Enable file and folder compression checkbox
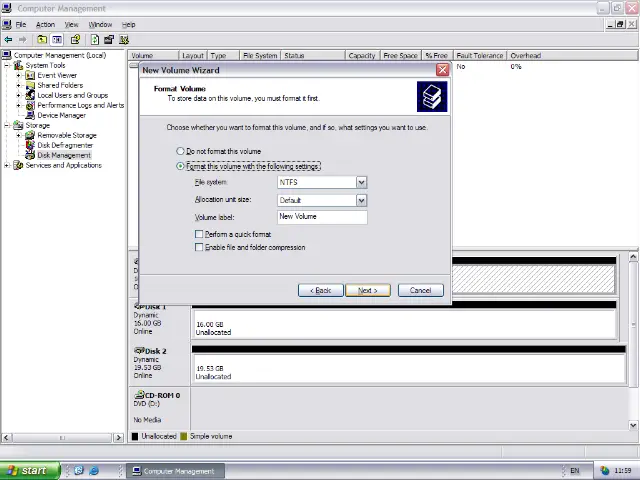Screen dimensions: 640x480 (x=199, y=247)
